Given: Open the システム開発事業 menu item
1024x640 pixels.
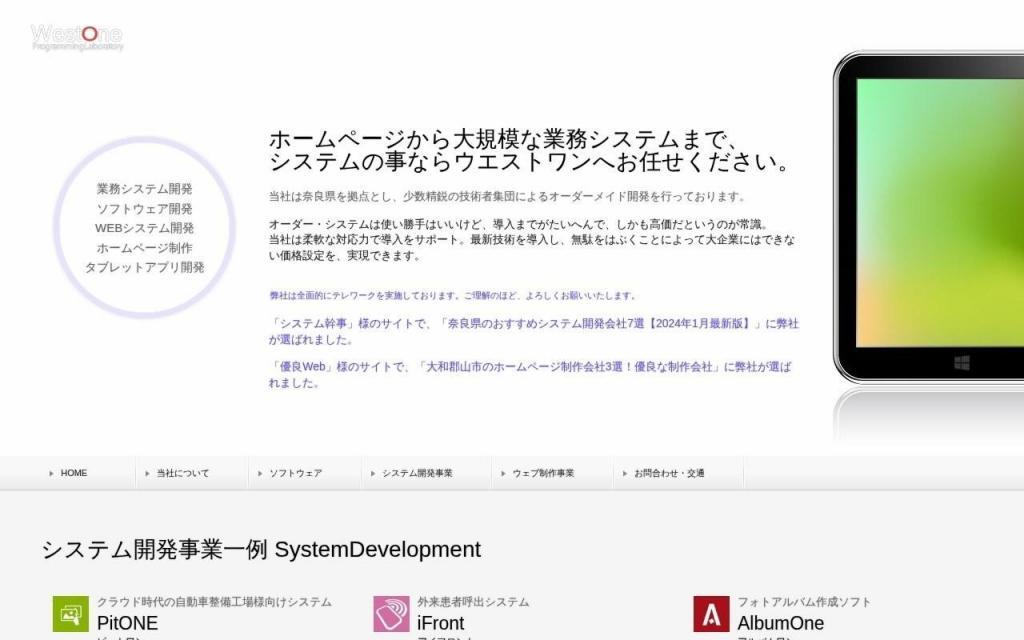Looking at the screenshot, I should click(x=417, y=473).
